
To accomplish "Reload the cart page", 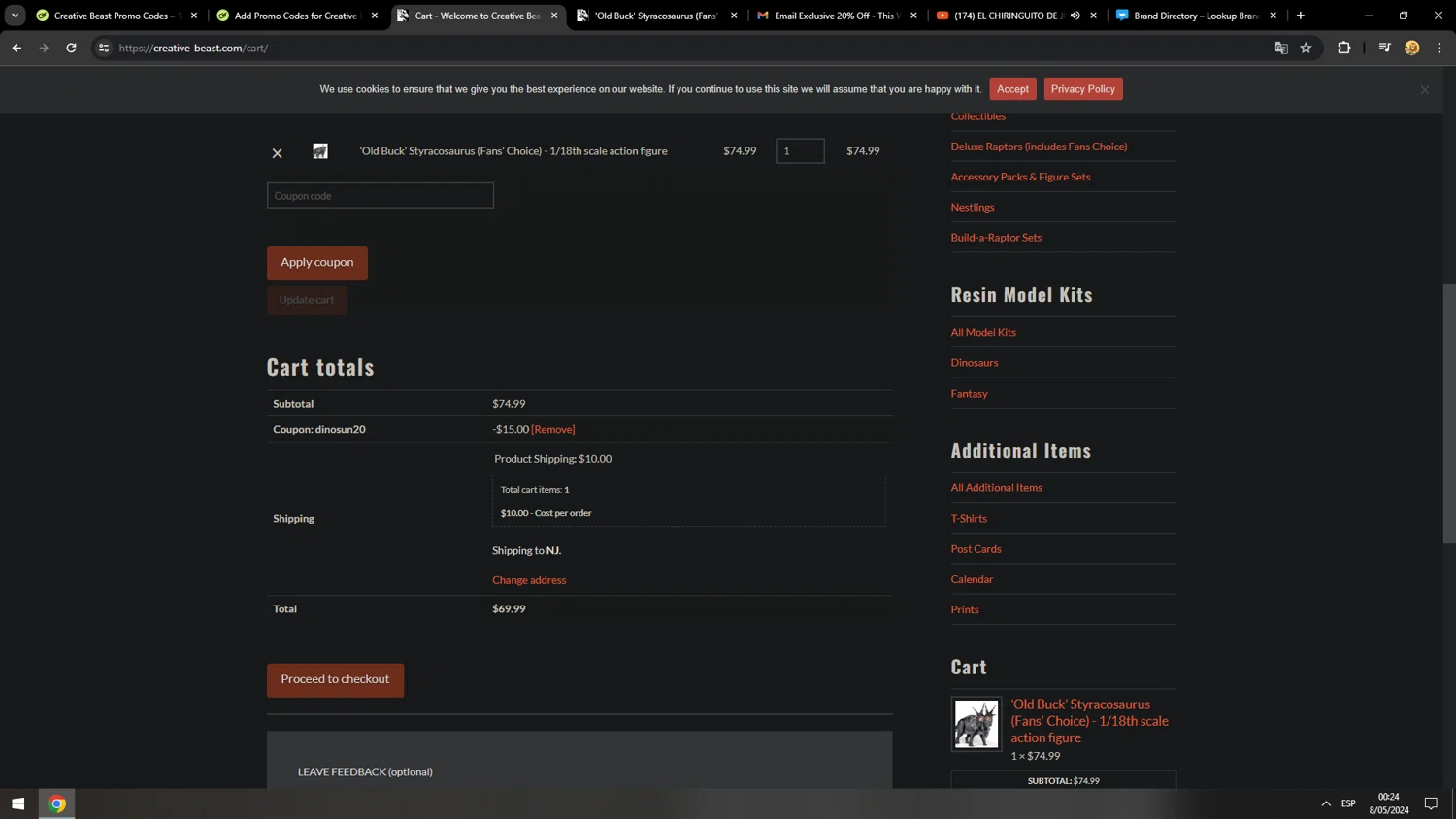I will click(x=71, y=48).
